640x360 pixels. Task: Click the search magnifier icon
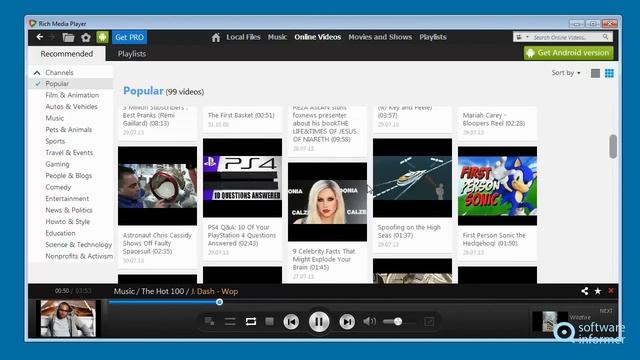606,37
